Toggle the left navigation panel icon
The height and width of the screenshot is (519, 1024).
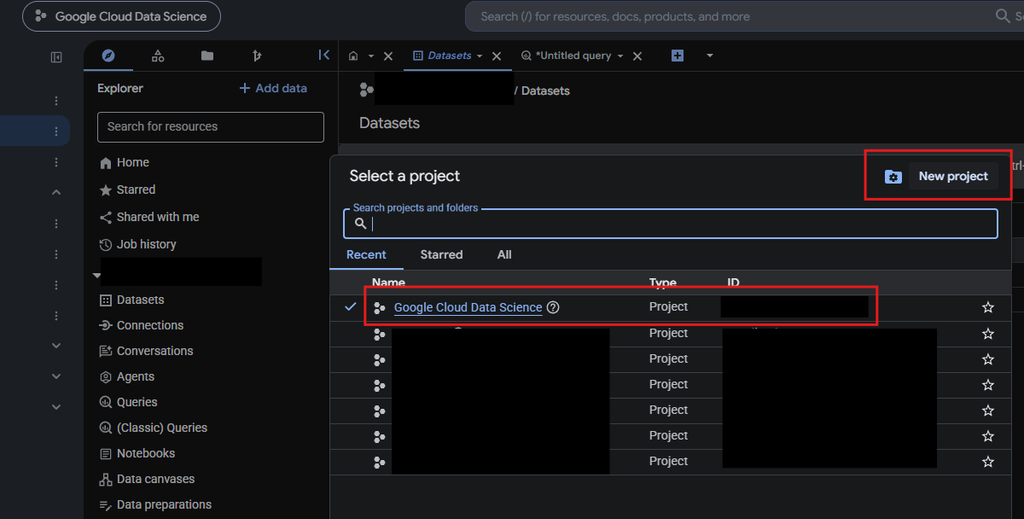(x=56, y=57)
